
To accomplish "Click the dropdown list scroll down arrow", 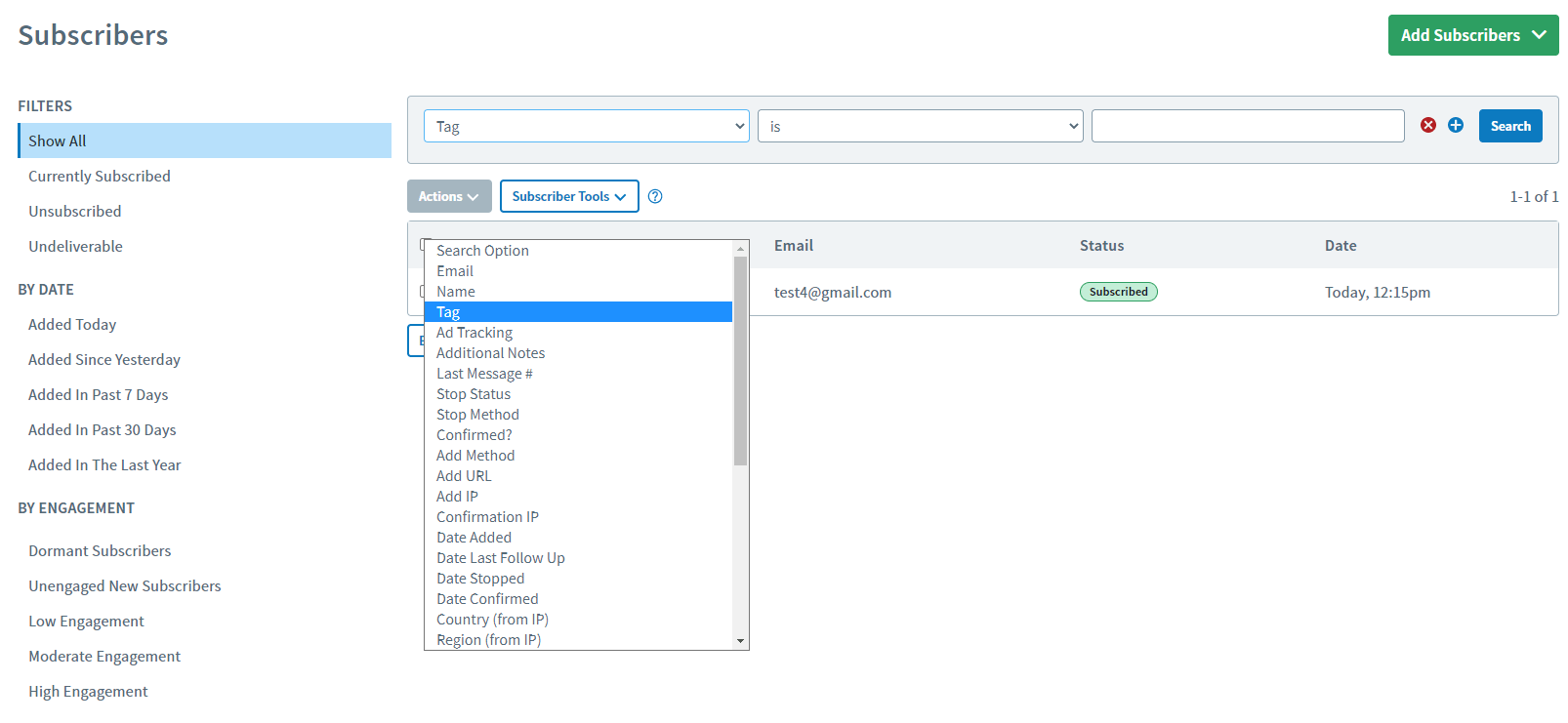I will (740, 641).
